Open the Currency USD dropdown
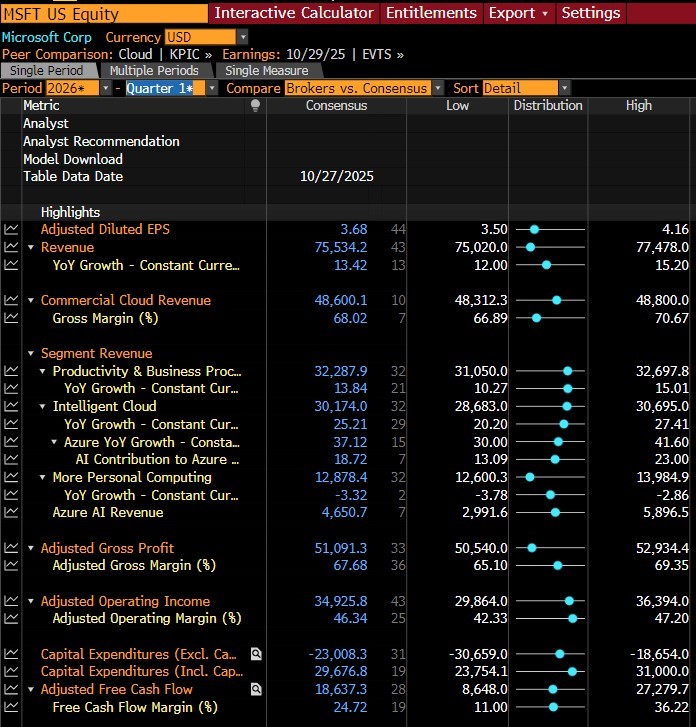Screen dimensions: 696x727 point(243,37)
